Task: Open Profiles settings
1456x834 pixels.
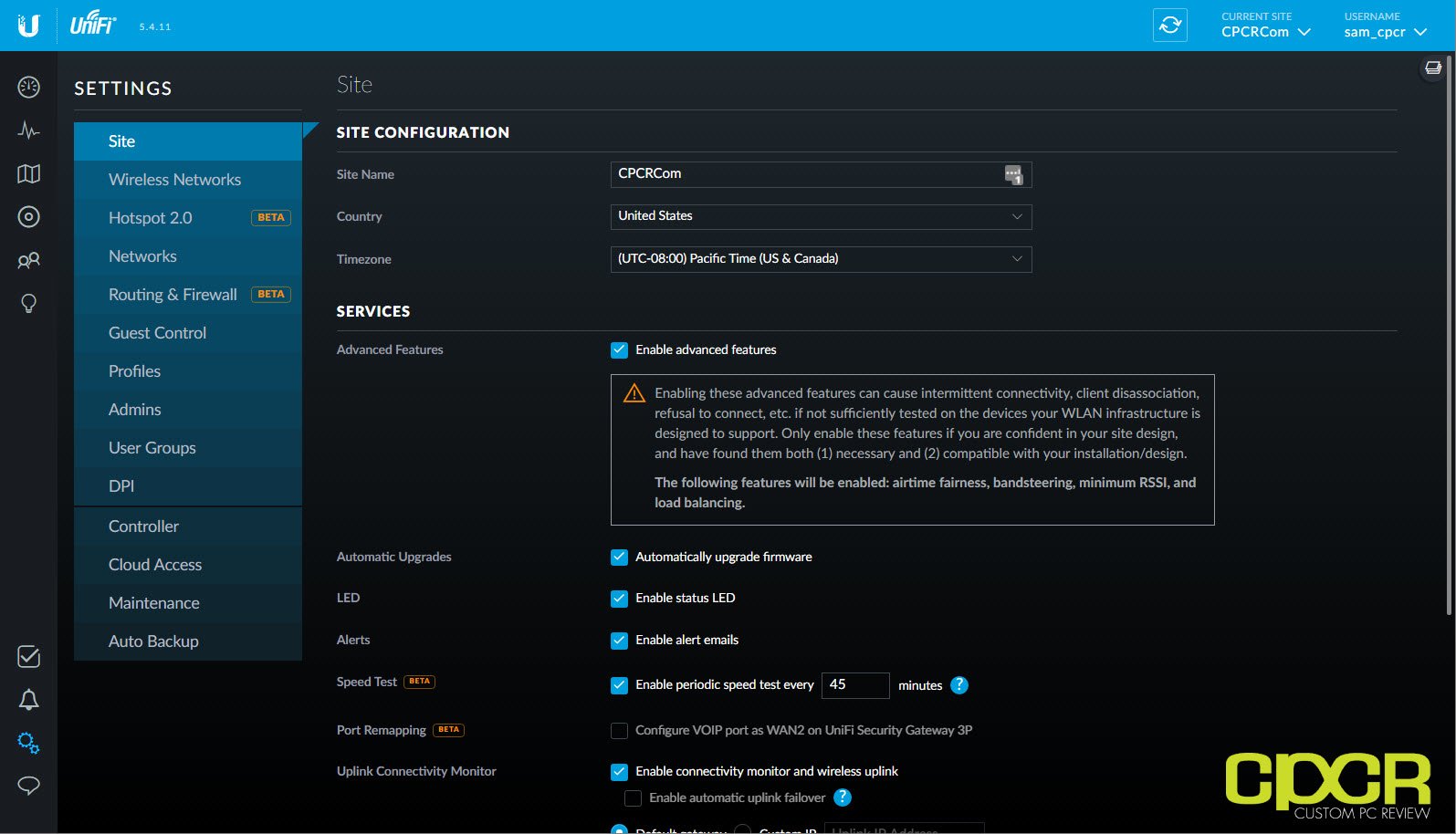Action: 188,371
